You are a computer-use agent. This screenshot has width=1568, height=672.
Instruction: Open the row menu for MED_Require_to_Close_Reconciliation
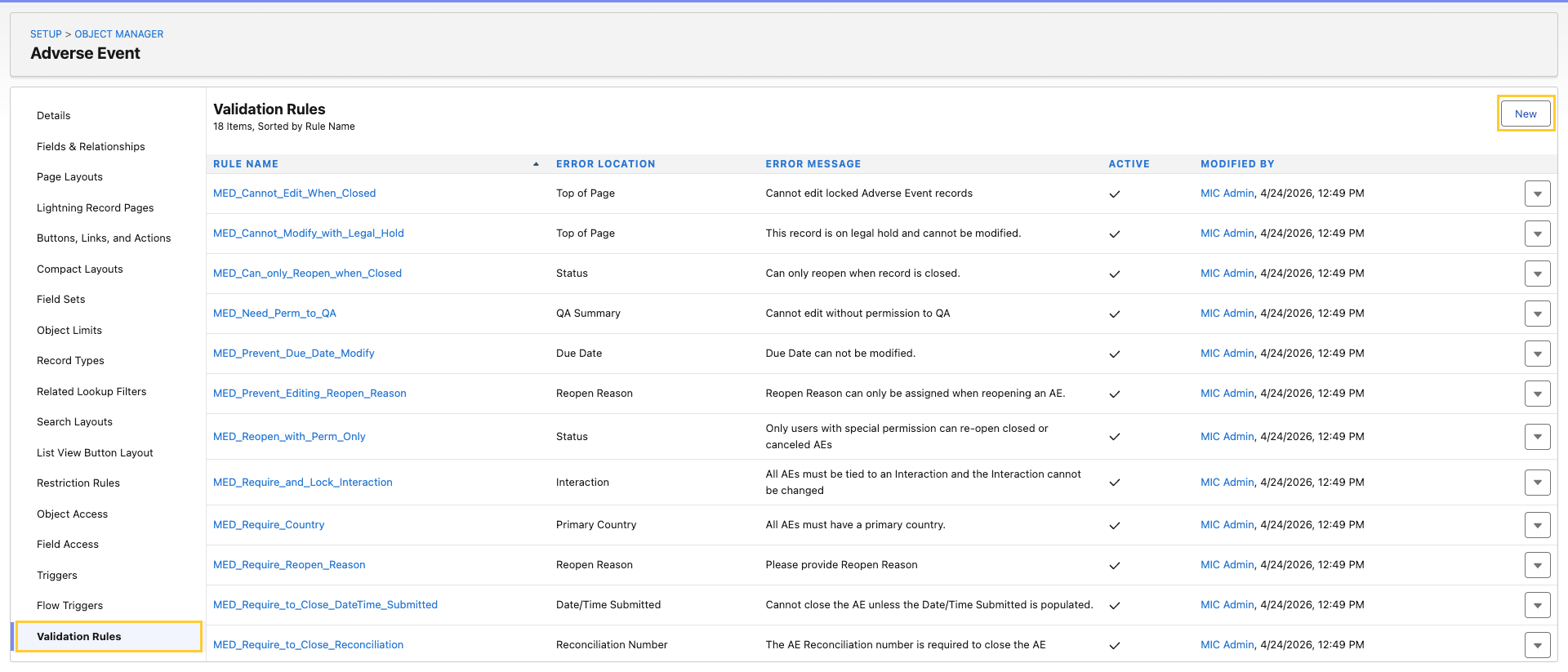[1537, 645]
